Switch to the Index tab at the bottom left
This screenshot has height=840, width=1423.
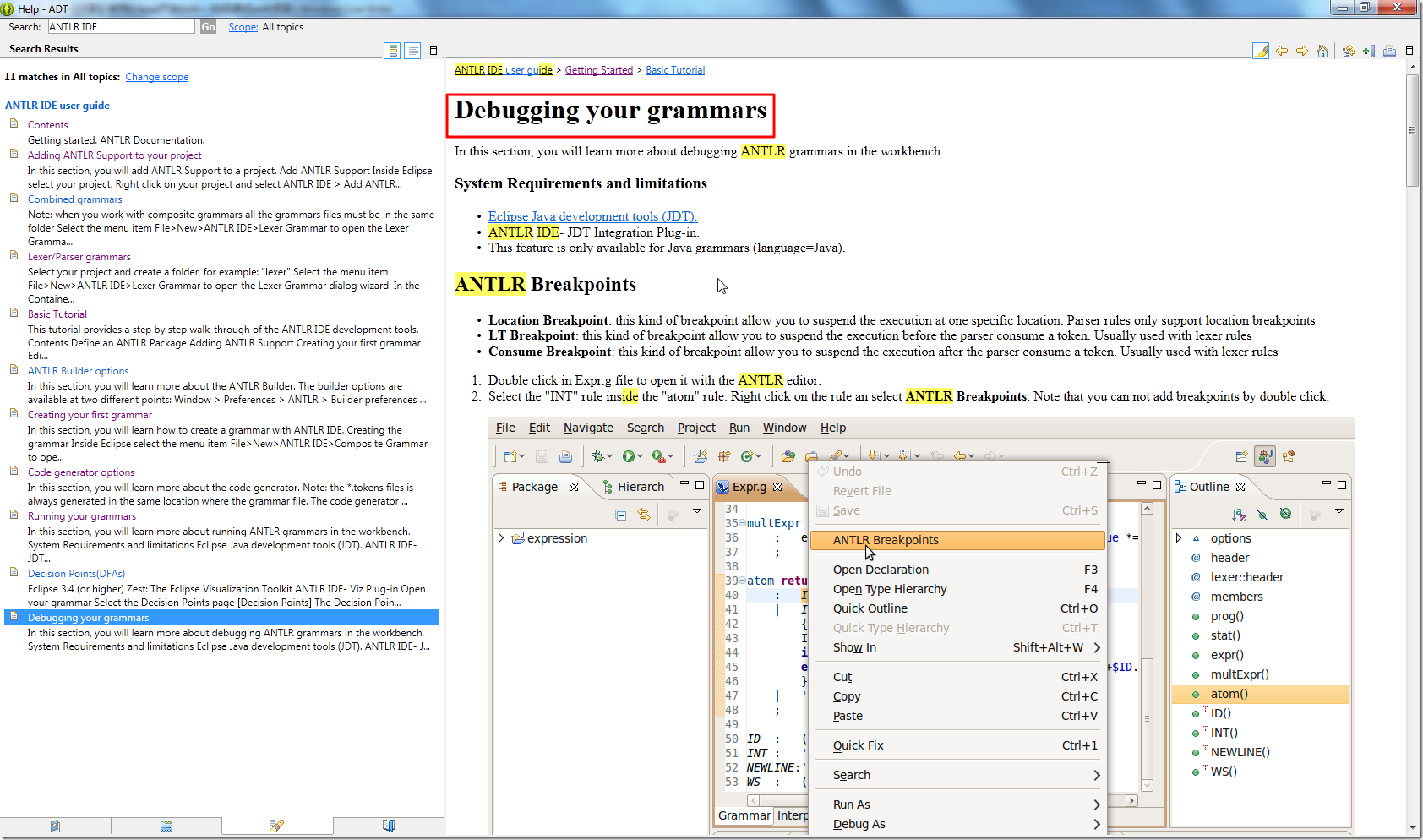pos(166,826)
